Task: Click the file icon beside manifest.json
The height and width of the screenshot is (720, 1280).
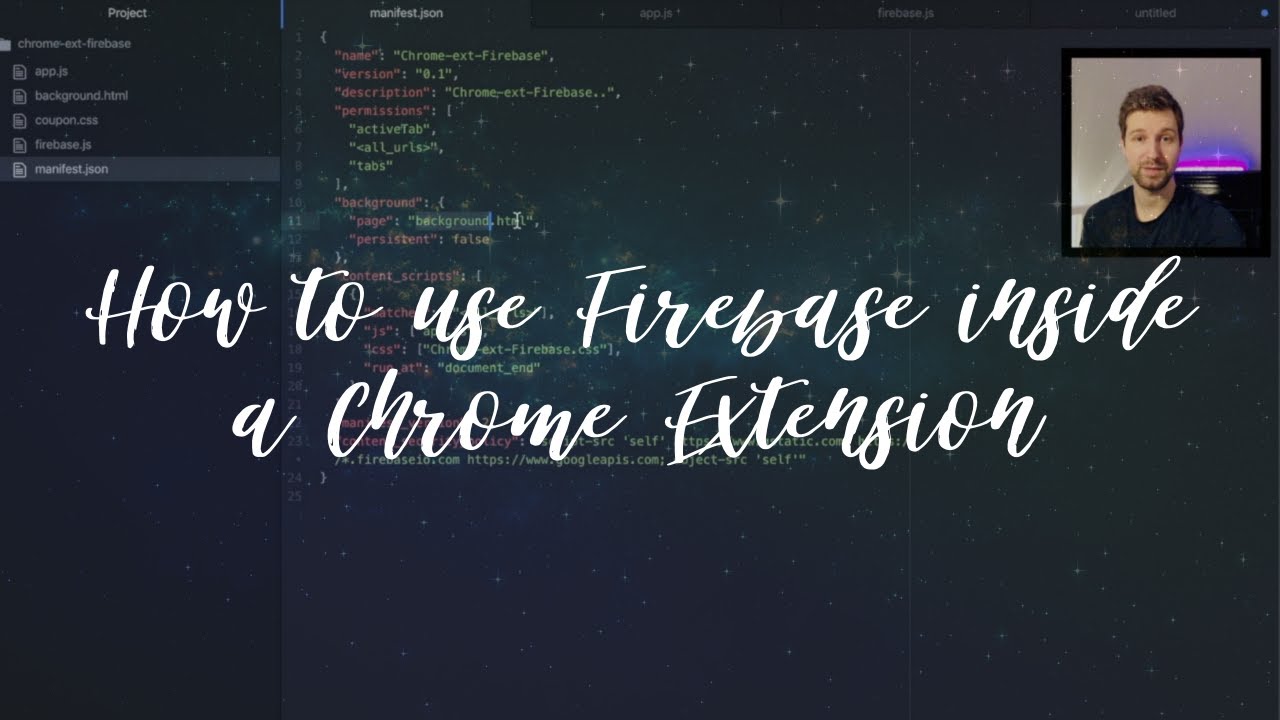Action: [19, 169]
